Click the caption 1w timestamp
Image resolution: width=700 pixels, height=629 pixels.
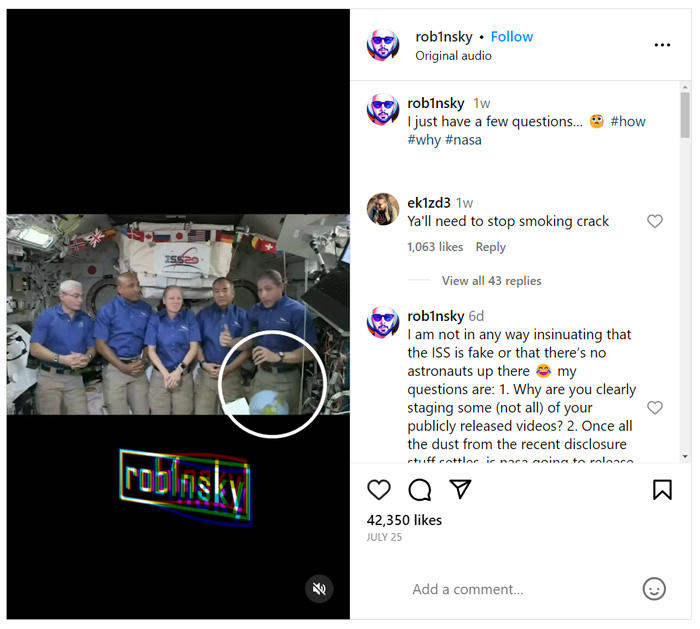point(482,104)
